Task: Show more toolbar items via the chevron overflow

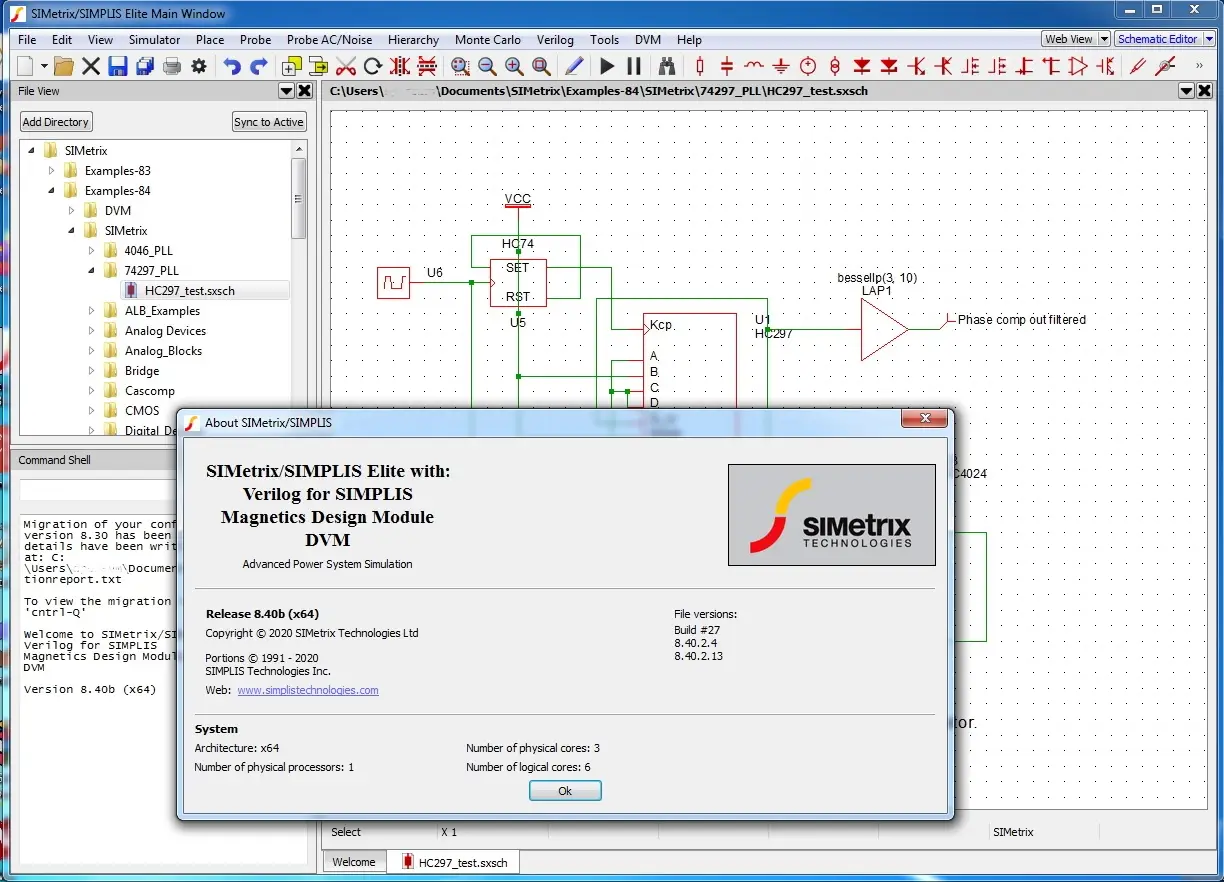Action: (1199, 66)
